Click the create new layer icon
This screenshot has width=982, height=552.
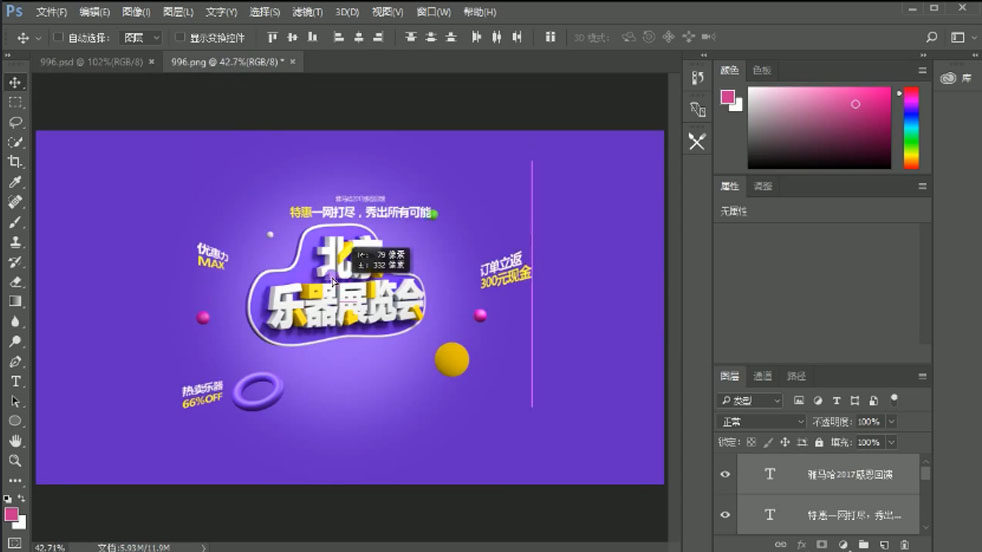(884, 544)
